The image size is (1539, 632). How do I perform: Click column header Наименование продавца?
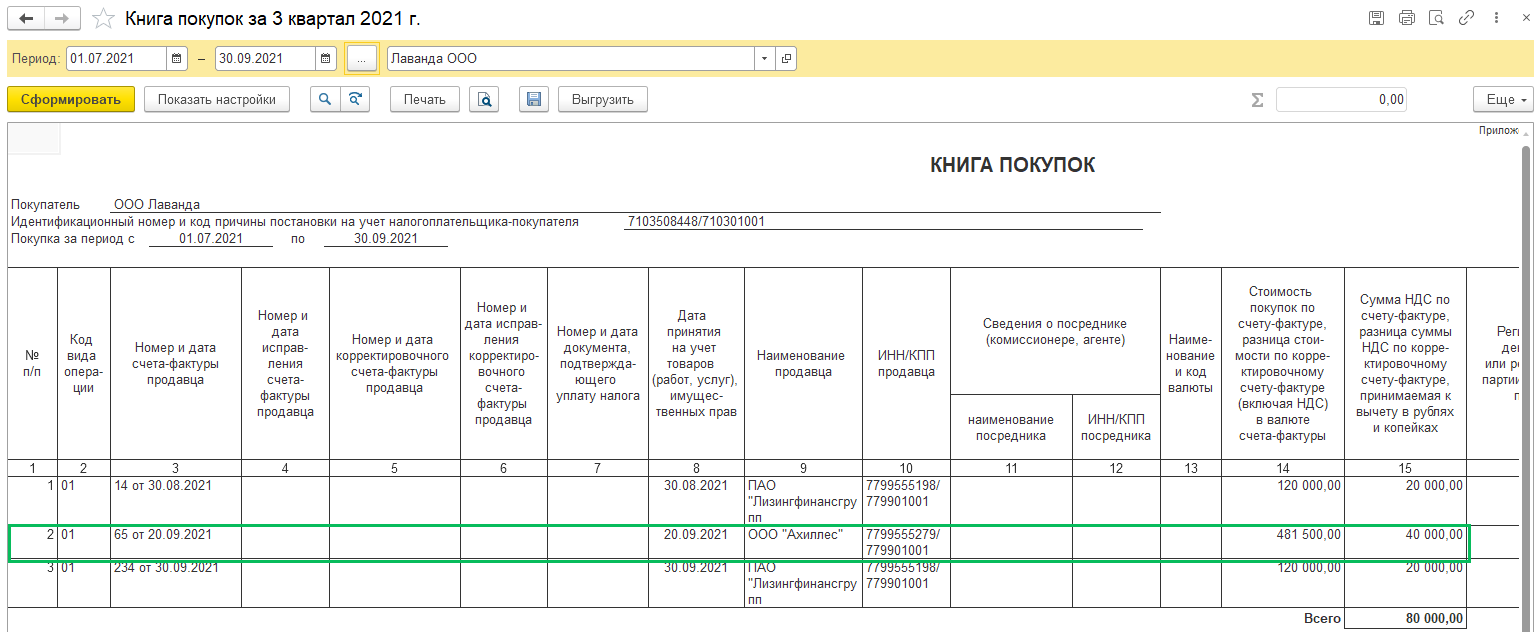tap(803, 364)
